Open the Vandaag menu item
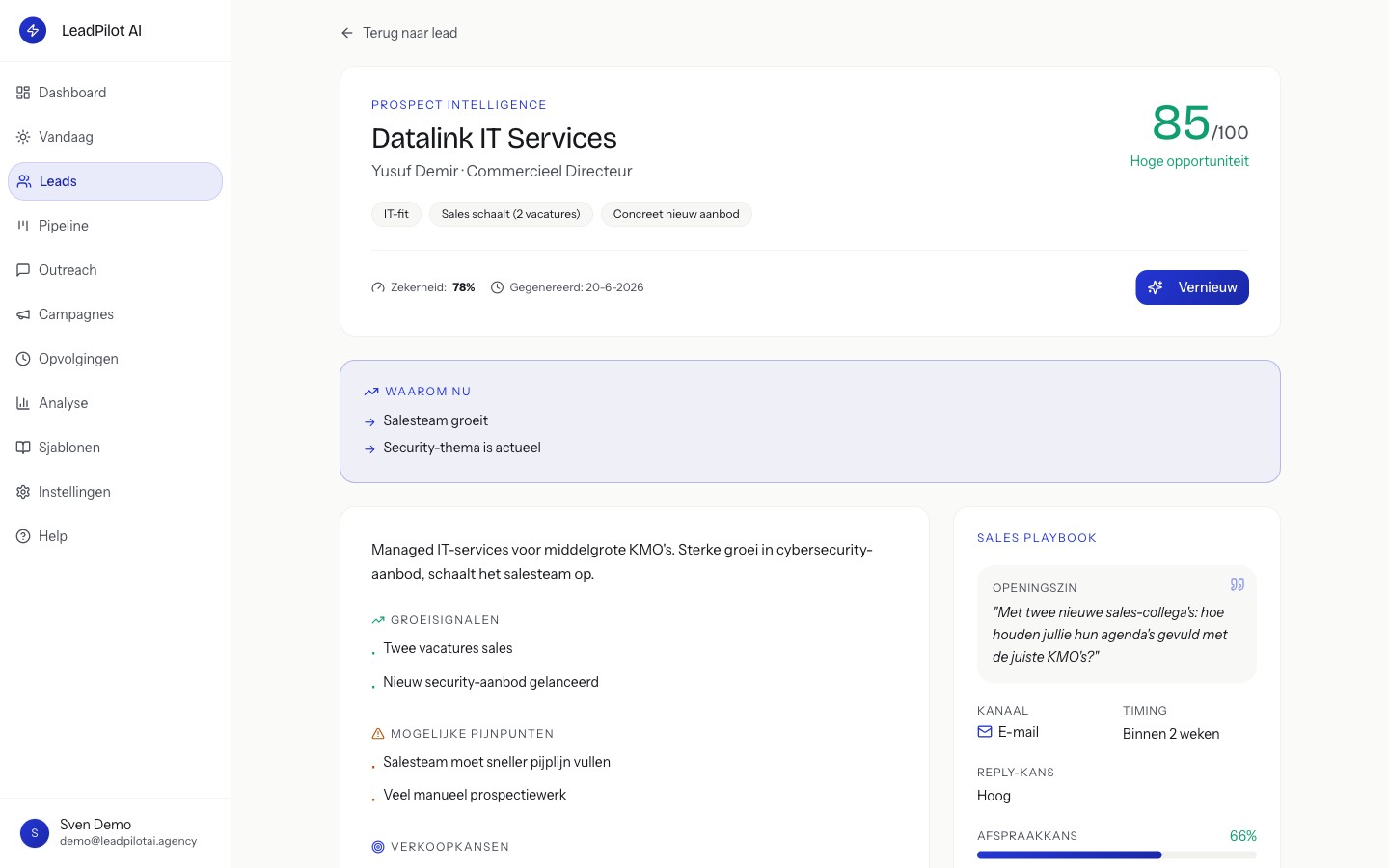The height and width of the screenshot is (868, 1389). 115,137
